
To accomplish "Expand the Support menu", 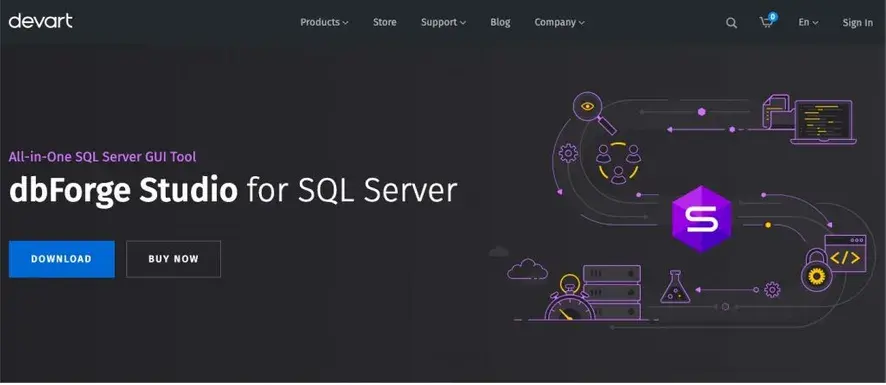I will click(x=444, y=23).
